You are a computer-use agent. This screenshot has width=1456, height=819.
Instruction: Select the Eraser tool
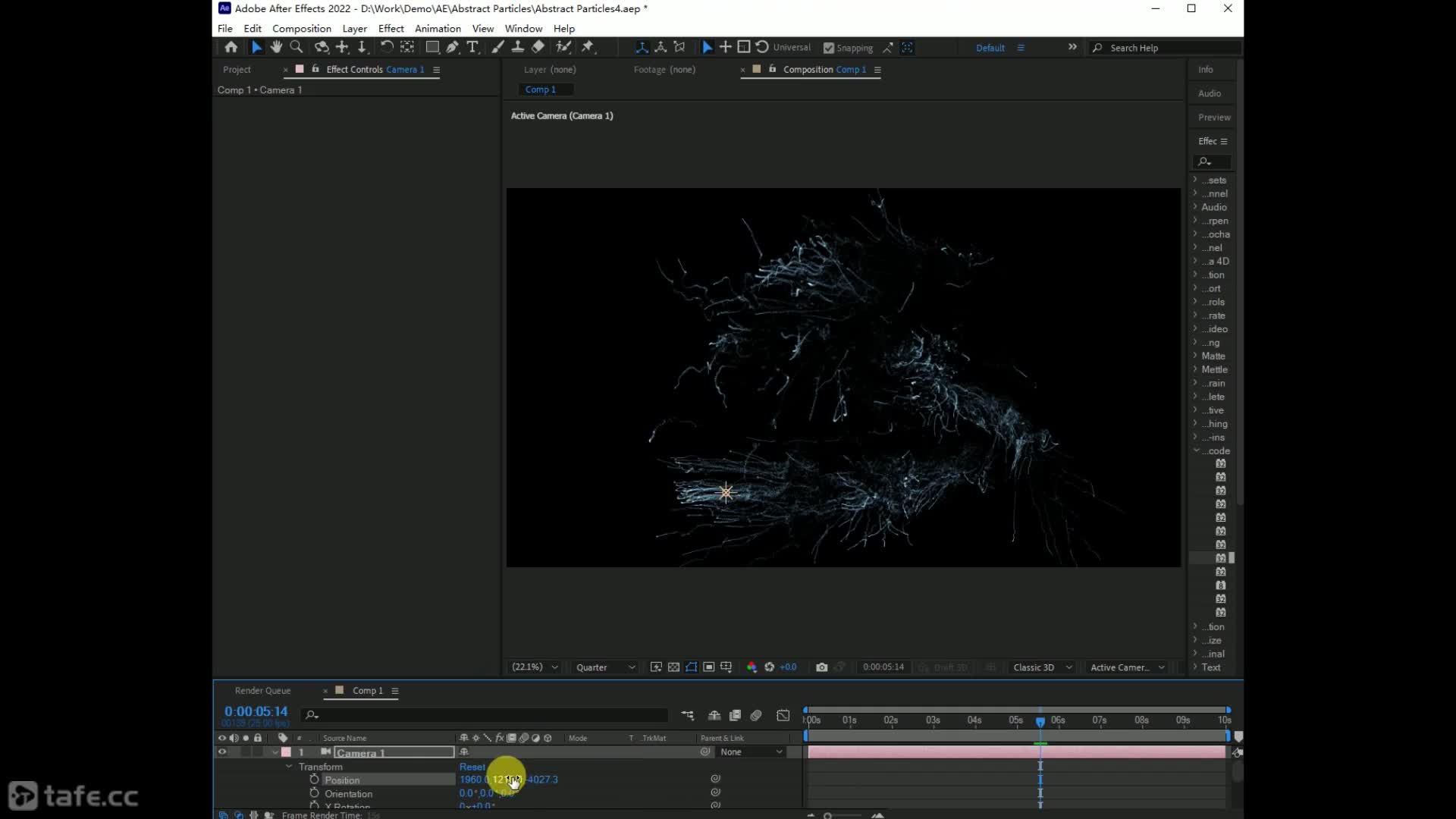pyautogui.click(x=538, y=47)
